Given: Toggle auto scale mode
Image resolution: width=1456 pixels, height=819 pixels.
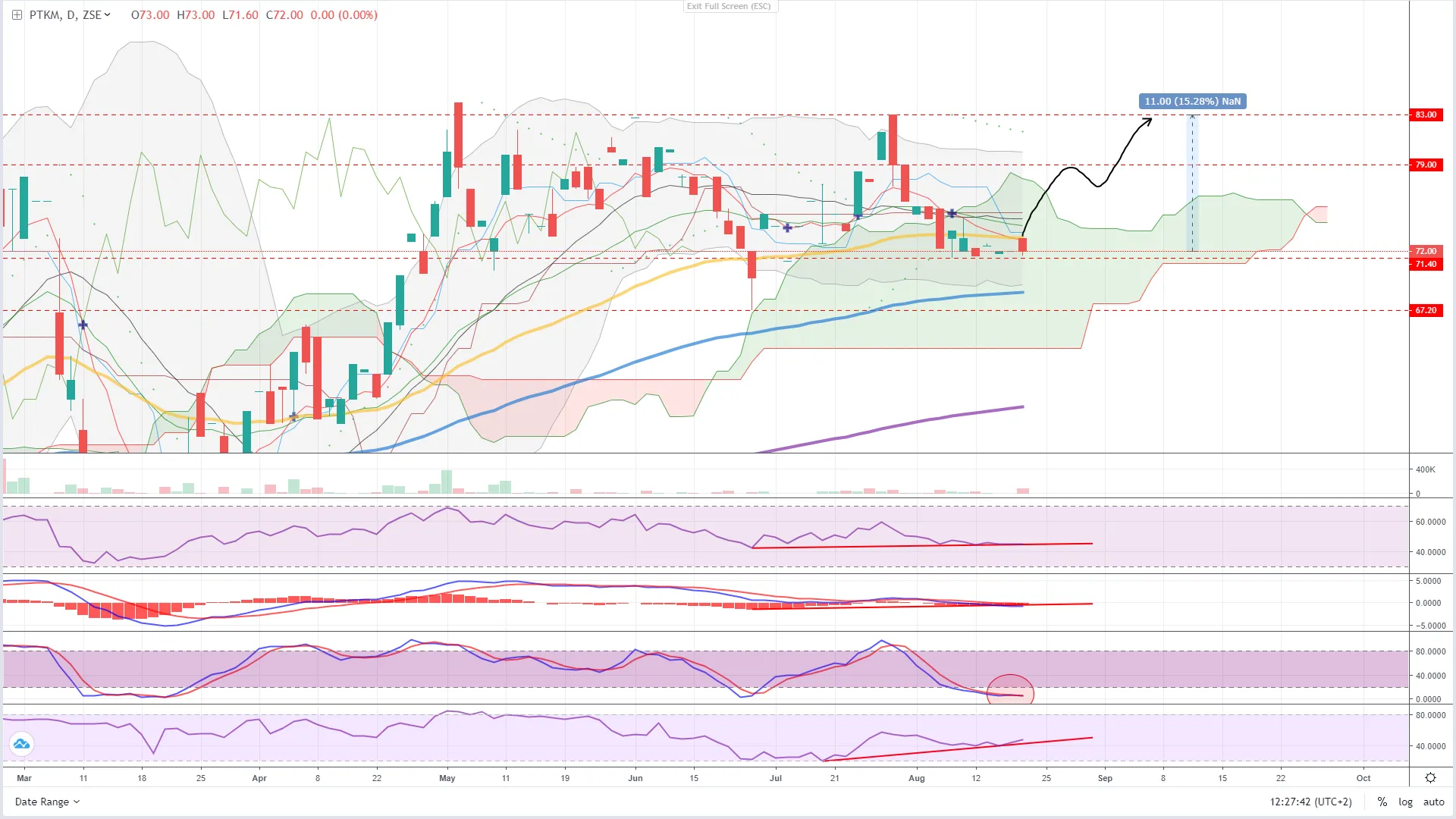Looking at the screenshot, I should tap(1433, 802).
